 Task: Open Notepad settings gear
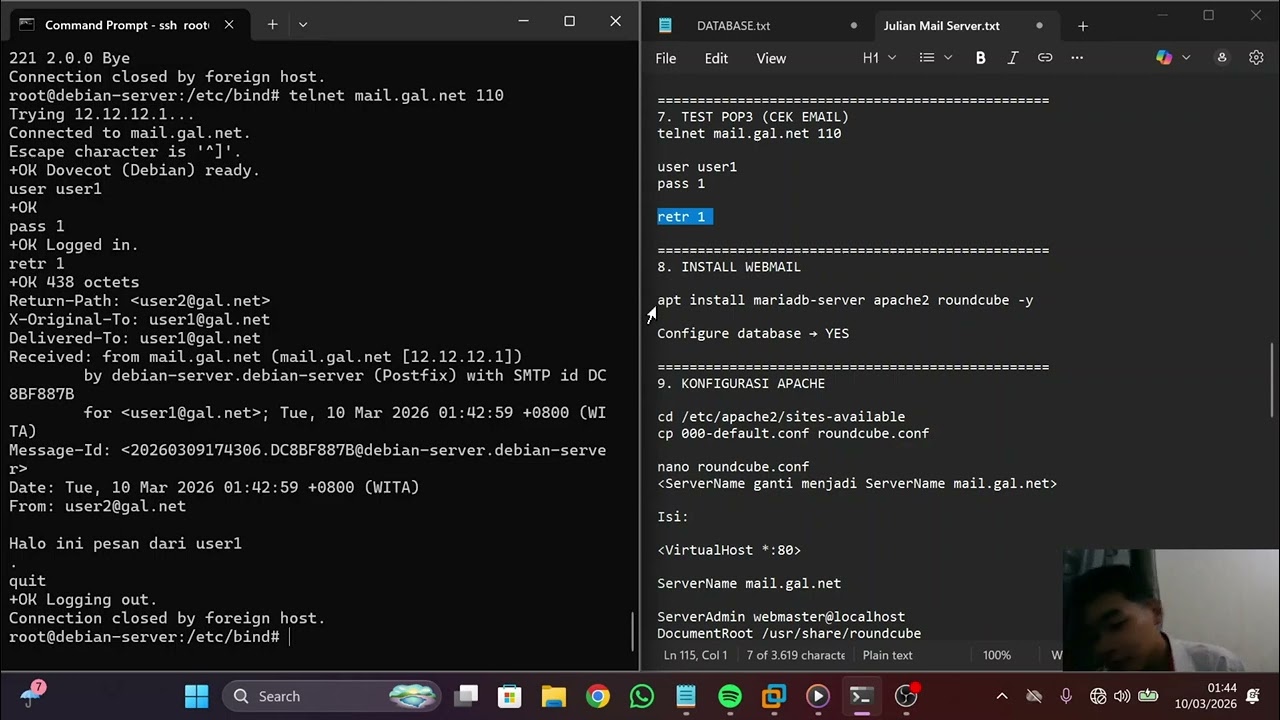1256,58
